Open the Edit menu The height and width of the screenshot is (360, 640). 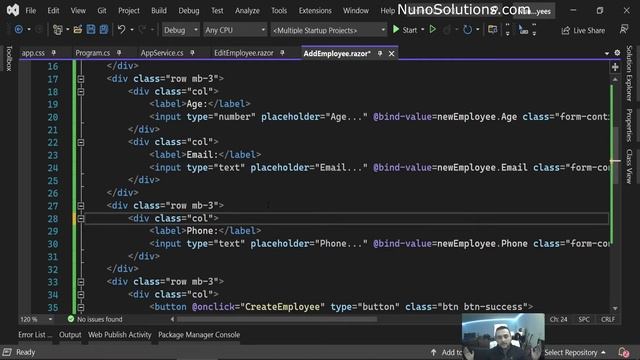coord(53,11)
